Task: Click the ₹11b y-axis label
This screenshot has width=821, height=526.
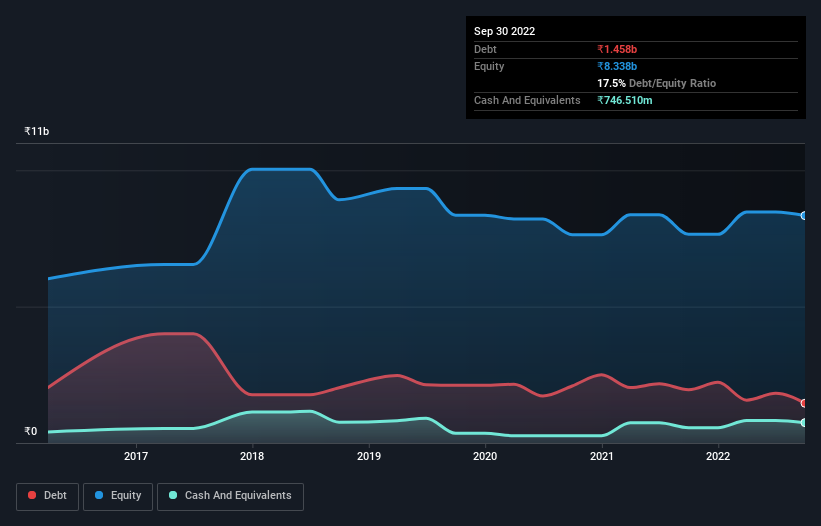Action: [37, 131]
